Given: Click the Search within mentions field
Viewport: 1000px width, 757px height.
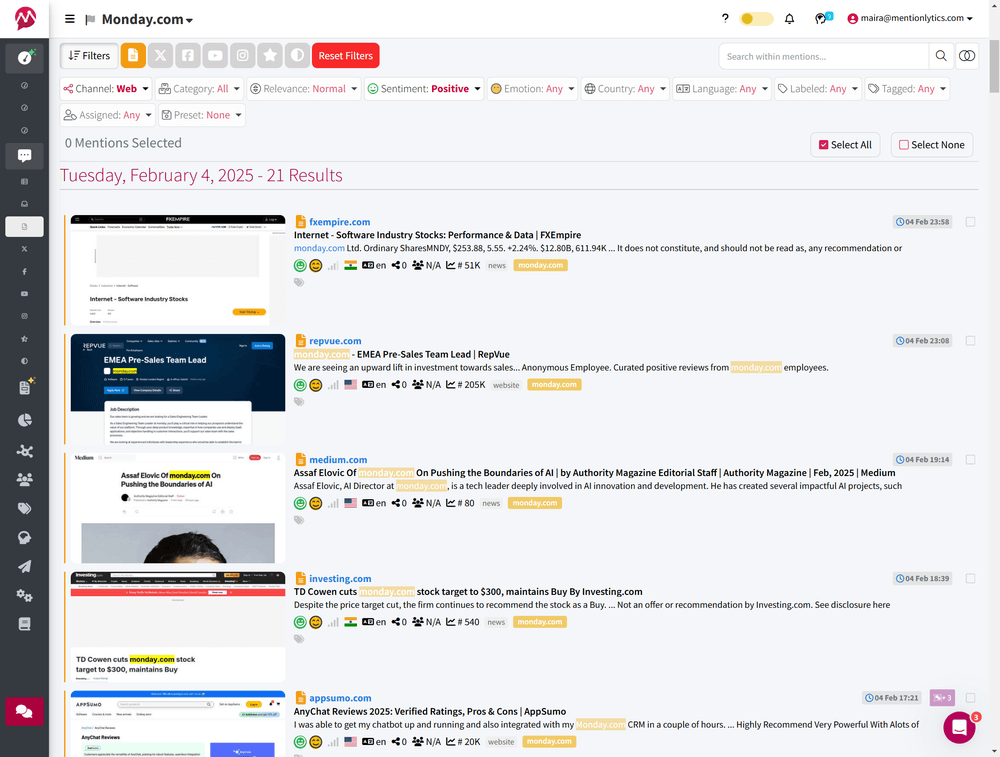Looking at the screenshot, I should [823, 56].
